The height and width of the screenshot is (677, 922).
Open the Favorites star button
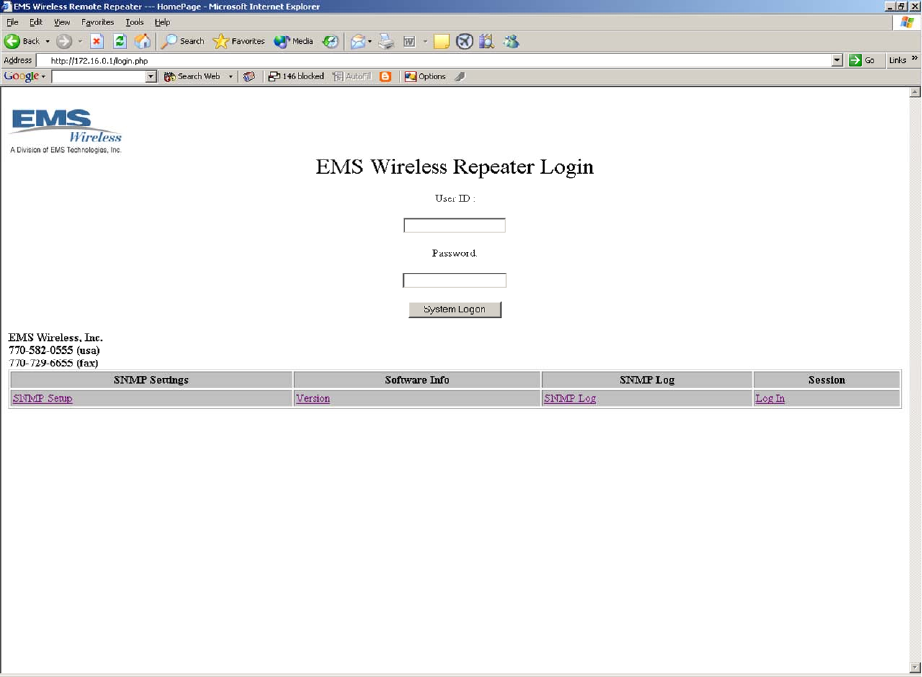point(239,41)
